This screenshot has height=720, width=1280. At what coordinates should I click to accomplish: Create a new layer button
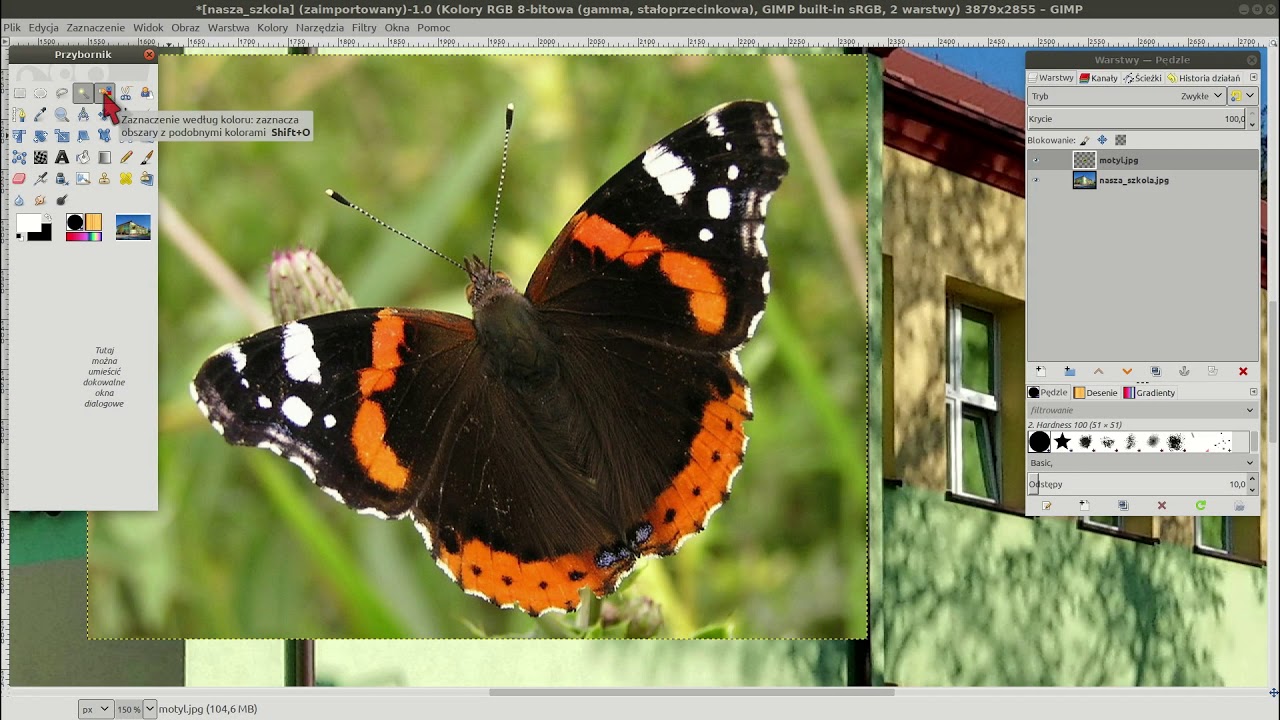[x=1041, y=372]
